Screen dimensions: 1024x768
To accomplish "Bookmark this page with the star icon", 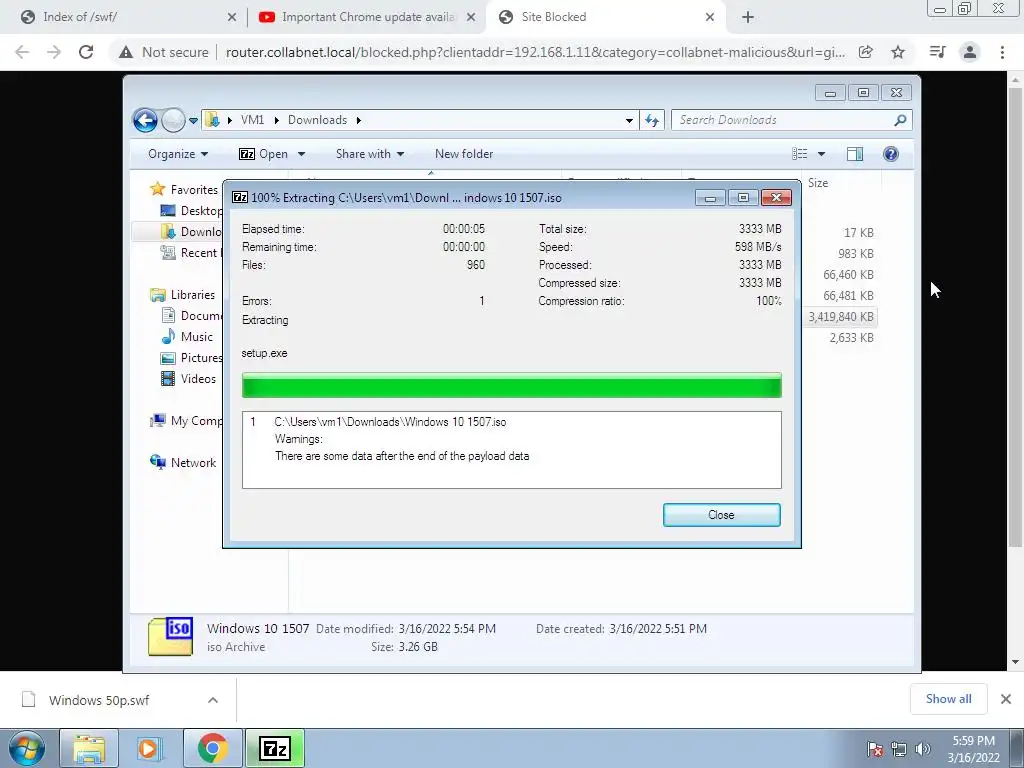I will 899,52.
